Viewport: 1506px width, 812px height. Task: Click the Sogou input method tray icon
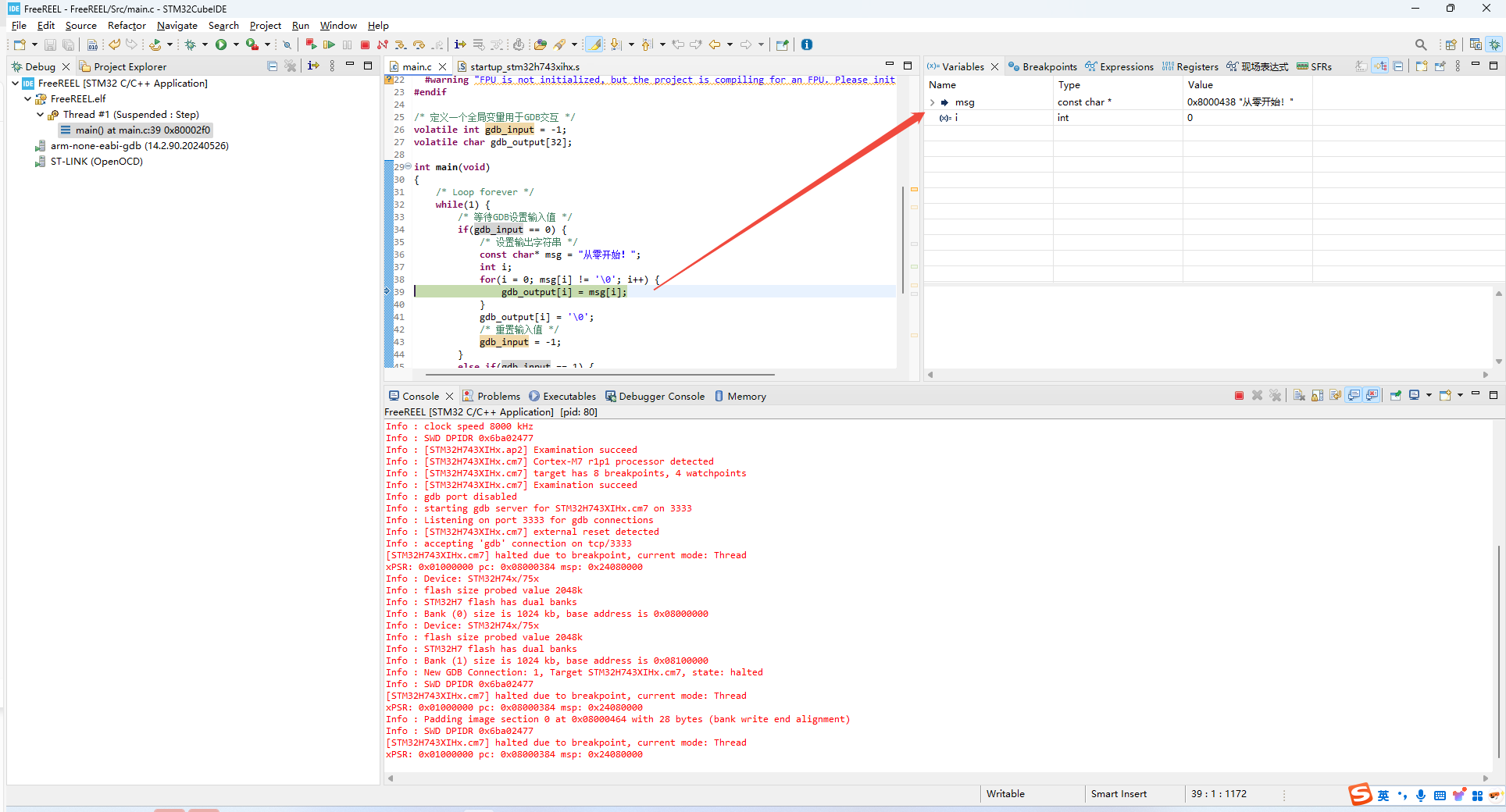(1360, 795)
